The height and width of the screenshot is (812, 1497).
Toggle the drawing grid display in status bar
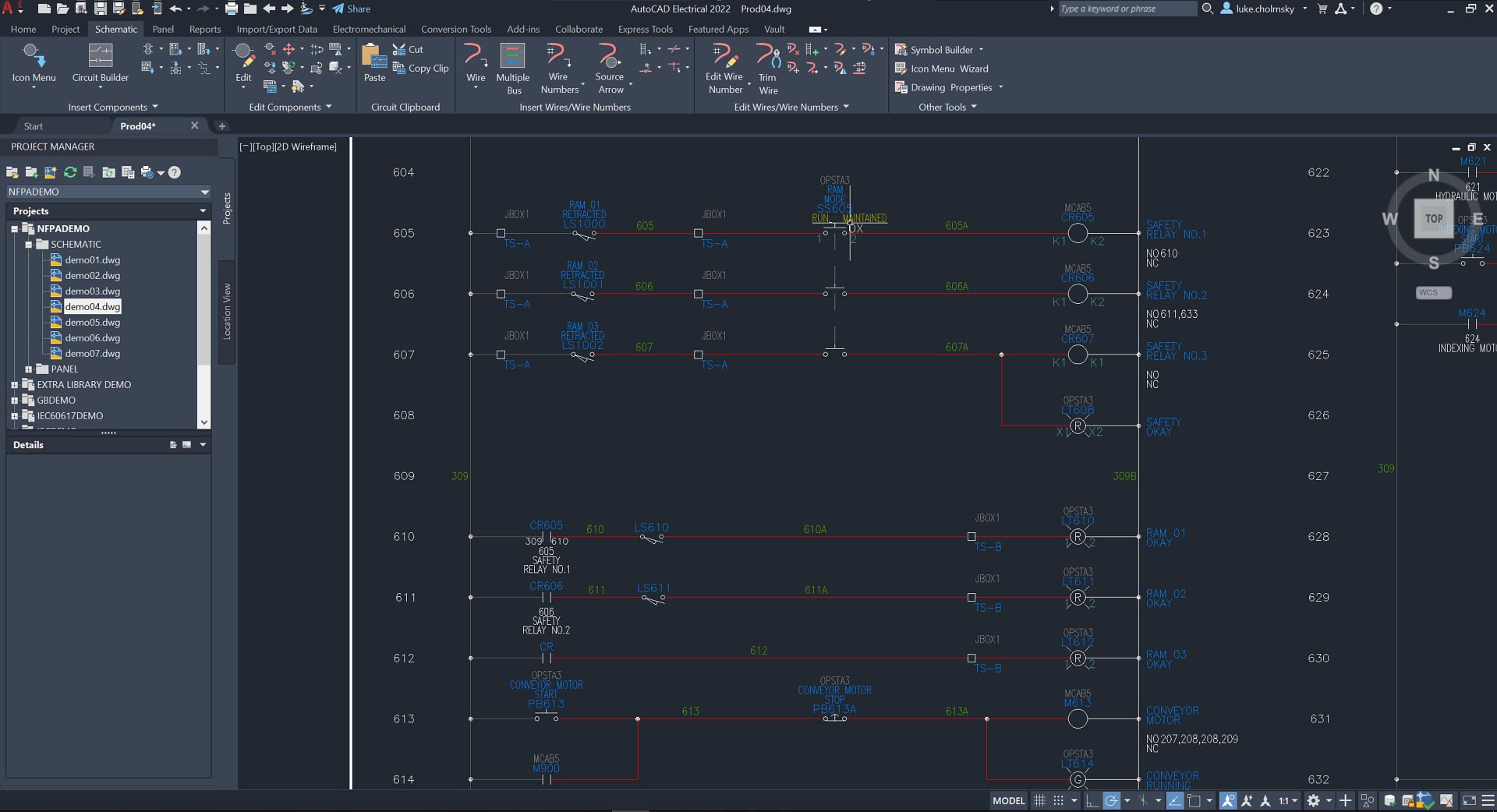[x=1039, y=800]
